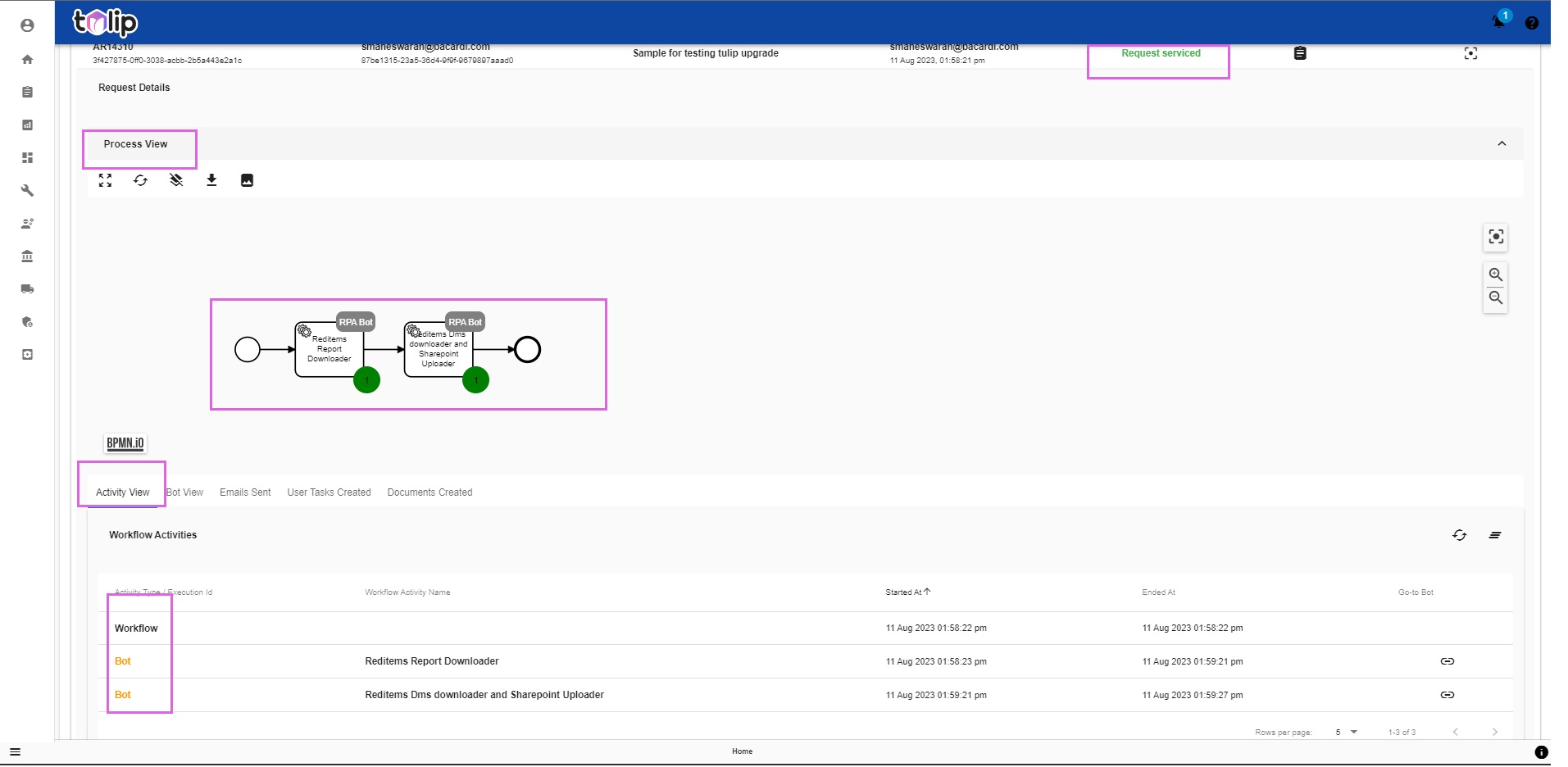Click the 1-3 of 3 pagination text

(x=1402, y=732)
